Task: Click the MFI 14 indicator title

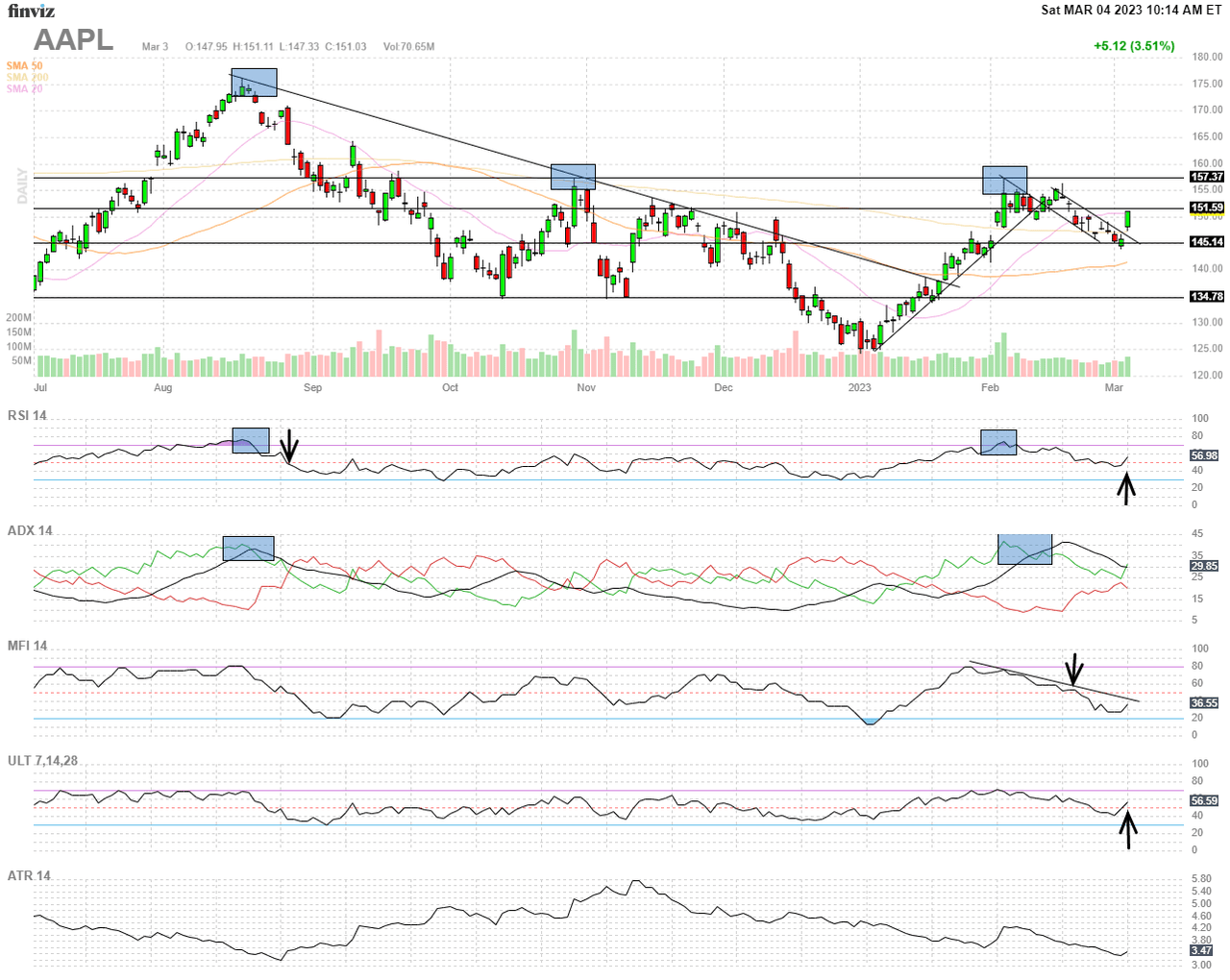Action: (x=27, y=646)
